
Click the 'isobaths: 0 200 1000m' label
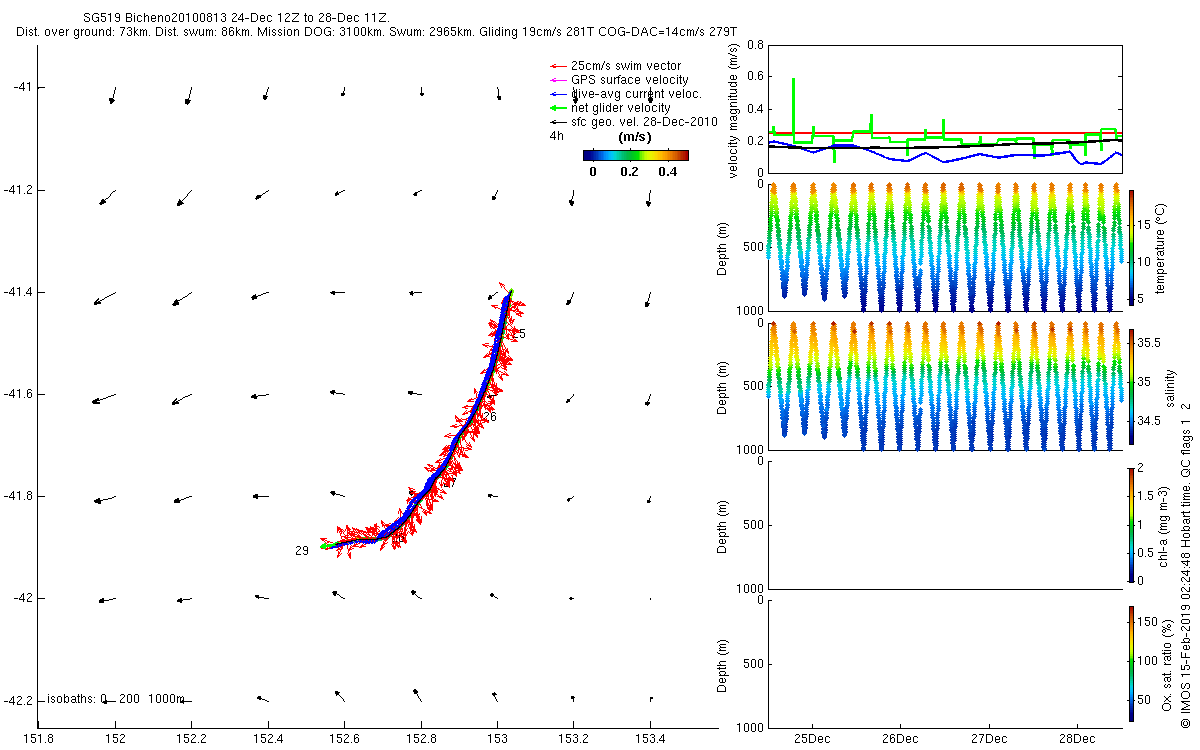[x=116, y=699]
